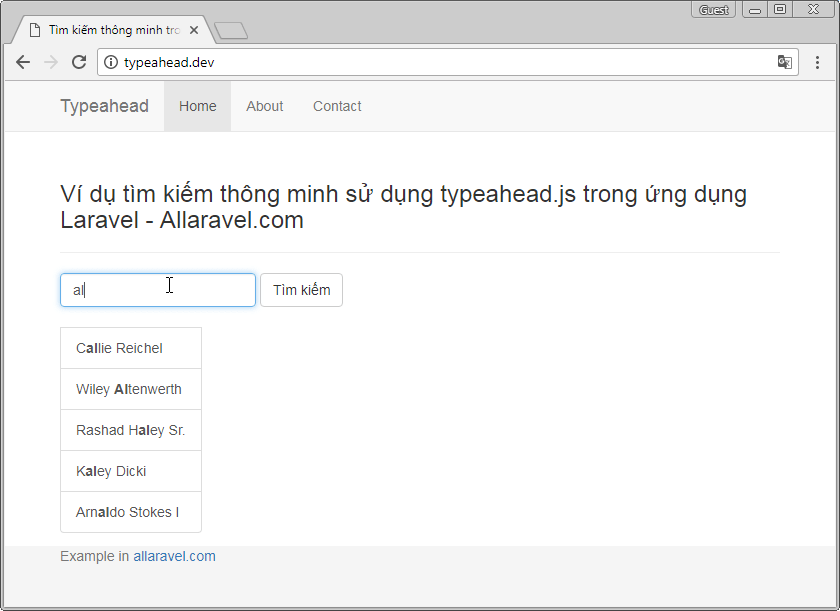Select suggestion Kaley Dicki
This screenshot has height=611, width=840.
131,471
